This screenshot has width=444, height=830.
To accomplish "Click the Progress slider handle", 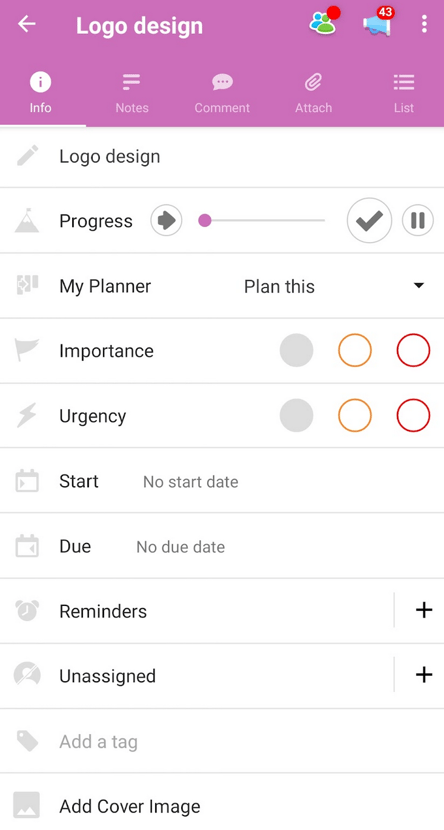I will point(205,221).
